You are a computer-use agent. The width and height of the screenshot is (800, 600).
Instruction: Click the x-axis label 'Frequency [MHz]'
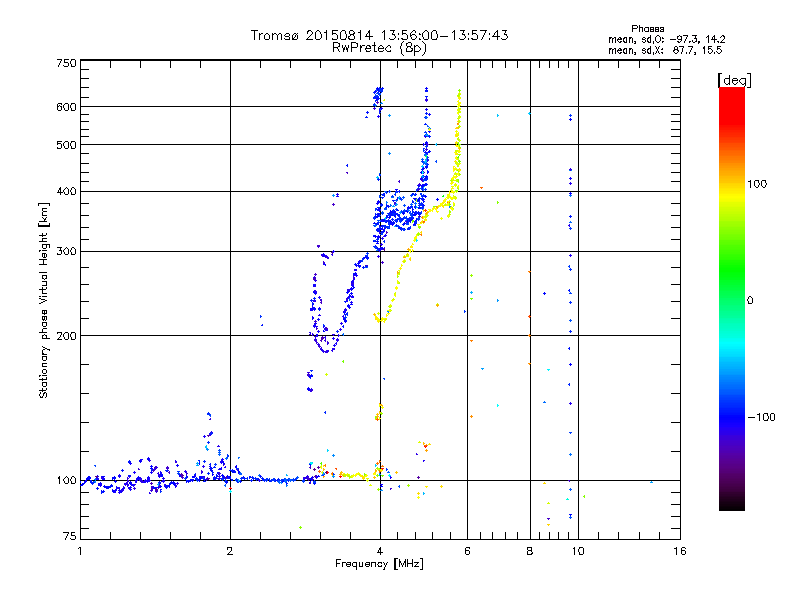tap(379, 564)
